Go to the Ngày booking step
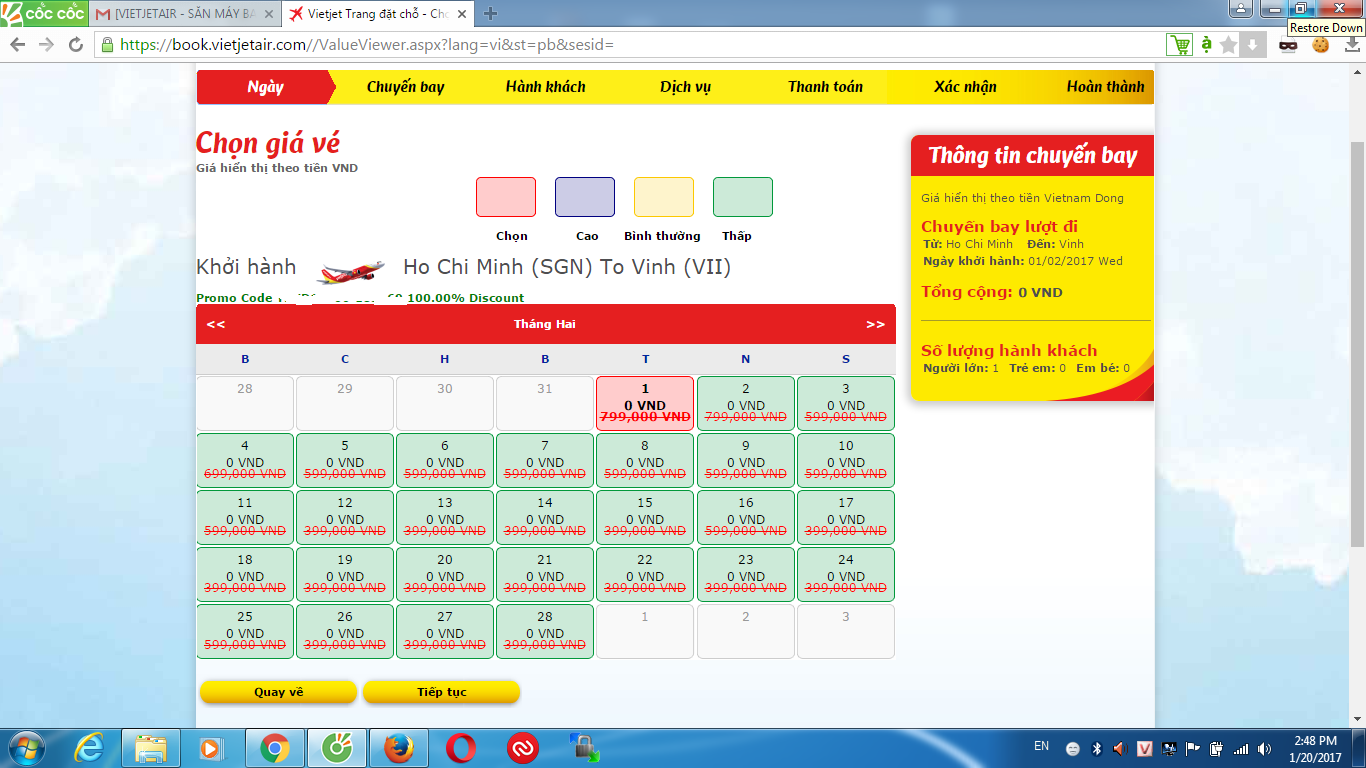The image size is (1366, 768). click(265, 87)
